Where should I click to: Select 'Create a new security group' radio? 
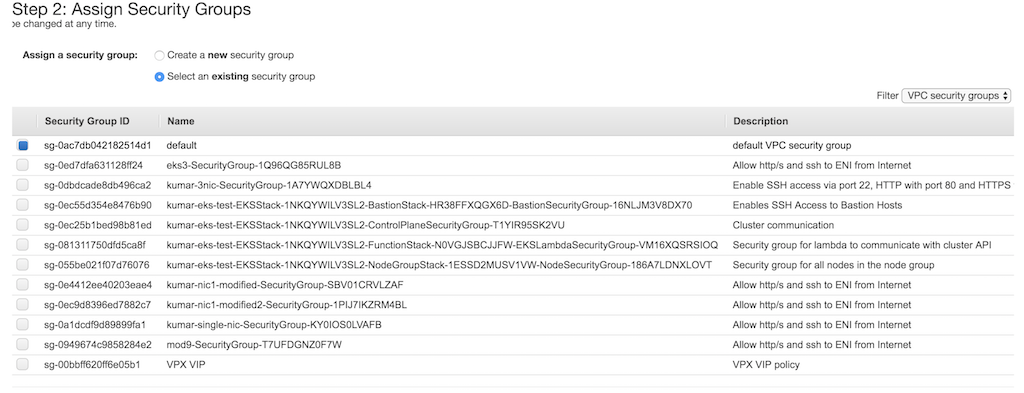(159, 55)
